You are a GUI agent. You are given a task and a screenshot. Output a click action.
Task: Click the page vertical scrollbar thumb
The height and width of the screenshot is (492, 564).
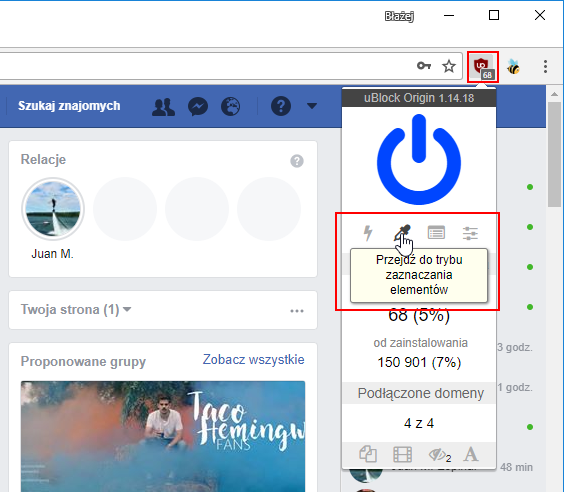554,154
